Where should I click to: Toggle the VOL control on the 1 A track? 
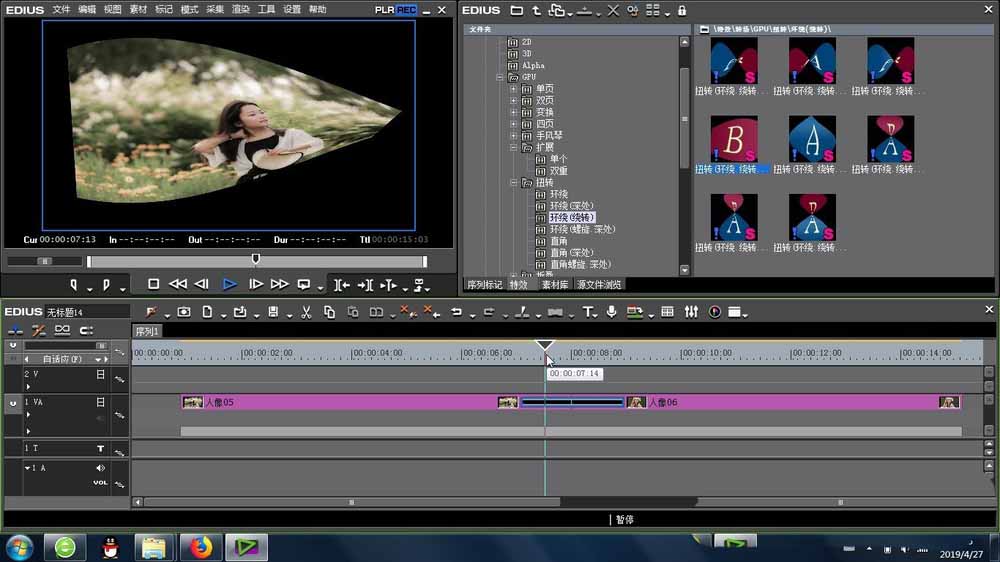[x=100, y=482]
